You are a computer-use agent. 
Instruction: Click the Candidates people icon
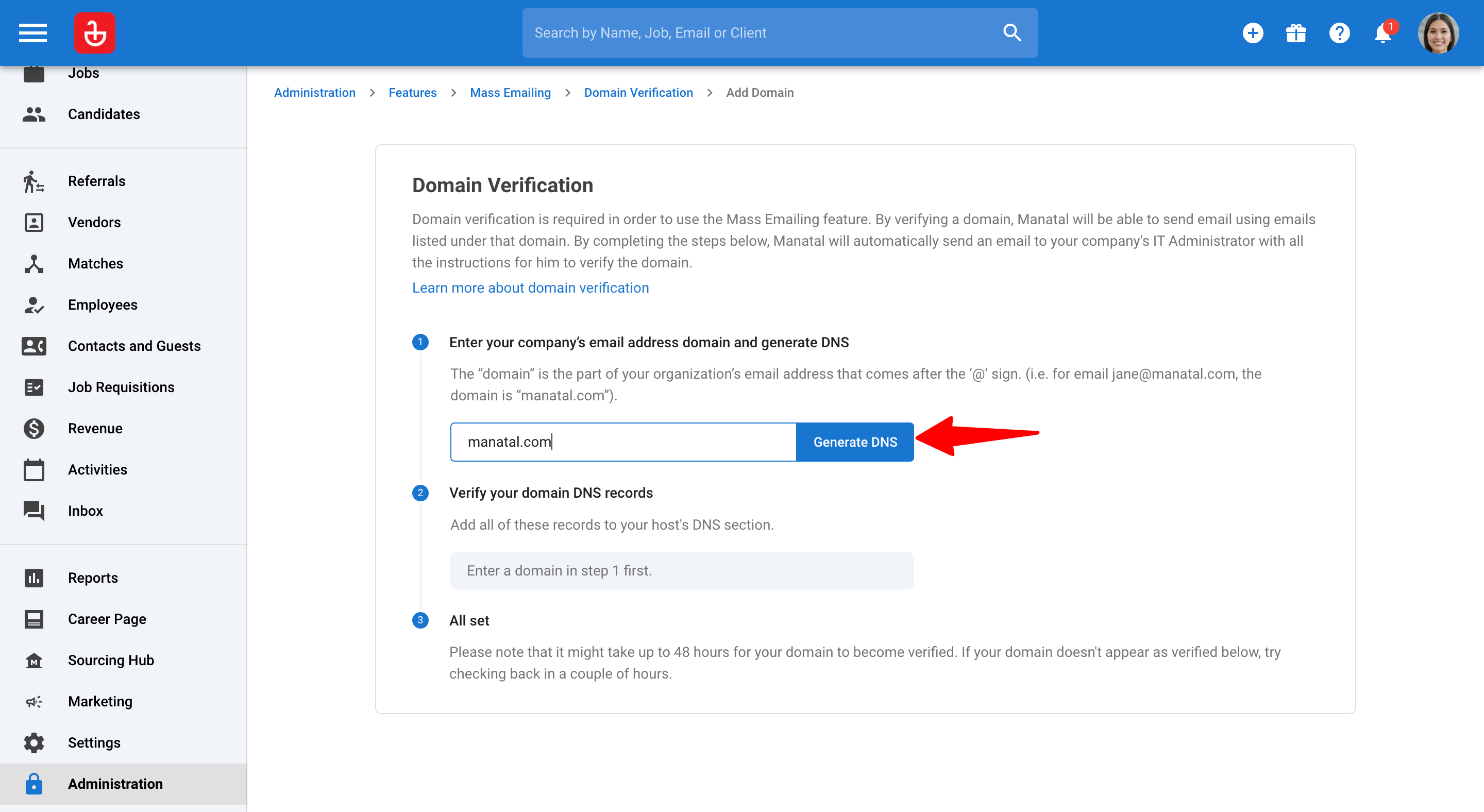34,114
